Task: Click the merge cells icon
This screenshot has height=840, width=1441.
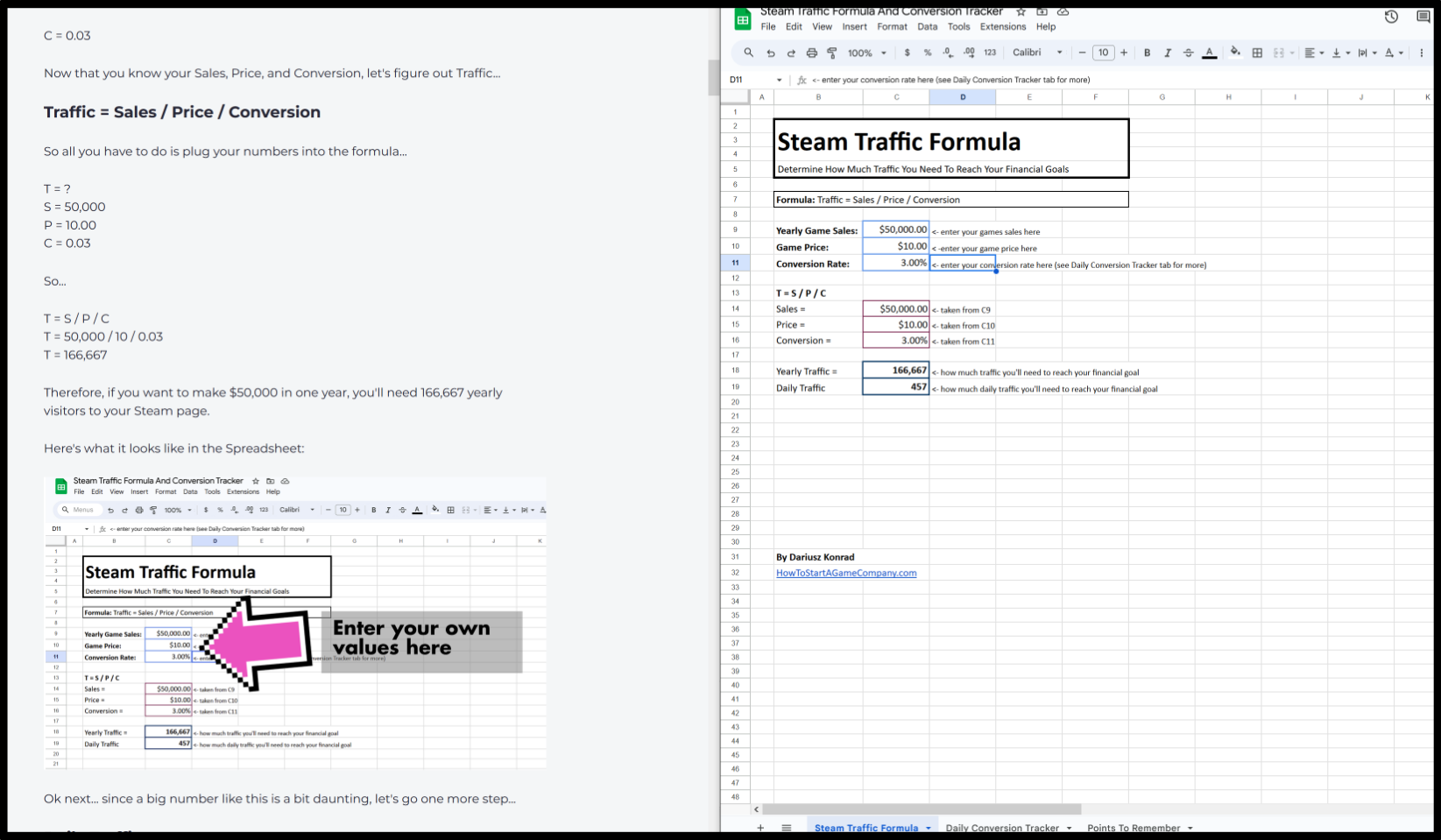Action: pyautogui.click(x=1278, y=53)
